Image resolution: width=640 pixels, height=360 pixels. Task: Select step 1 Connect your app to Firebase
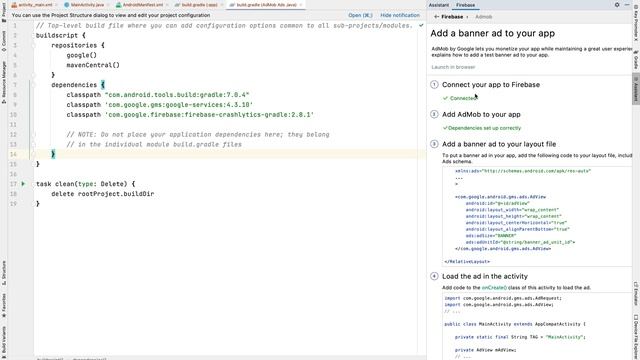coord(491,84)
